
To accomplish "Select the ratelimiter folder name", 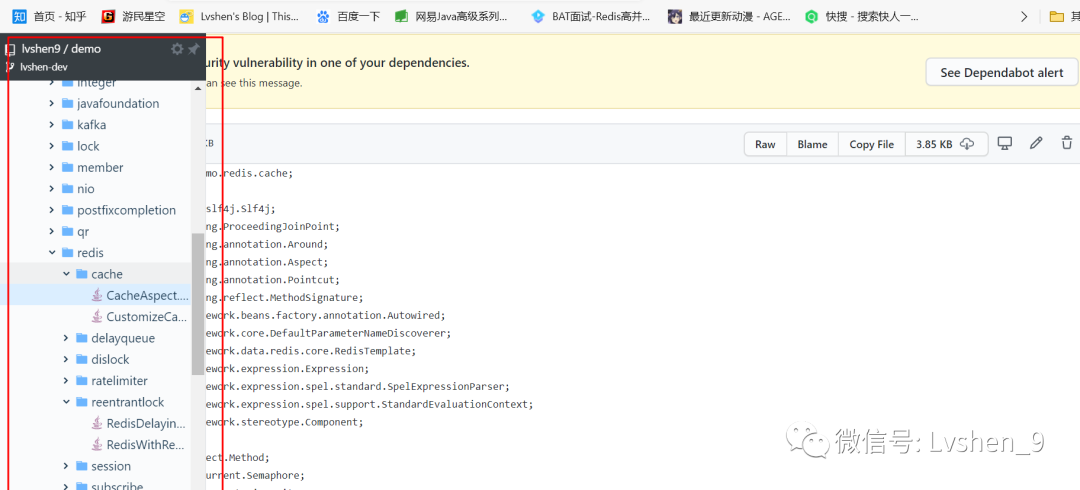I will [x=120, y=381].
